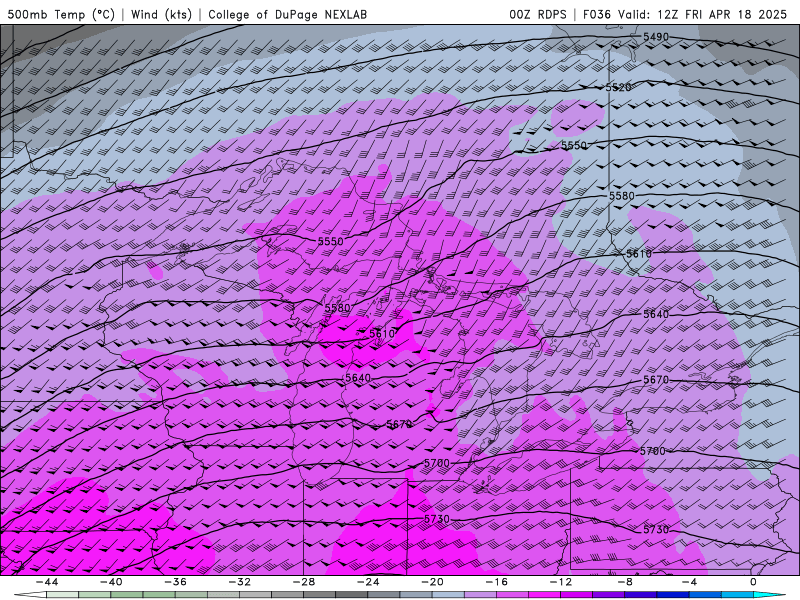
Task: Click the 5490 height contour label
Action: [x=656, y=37]
